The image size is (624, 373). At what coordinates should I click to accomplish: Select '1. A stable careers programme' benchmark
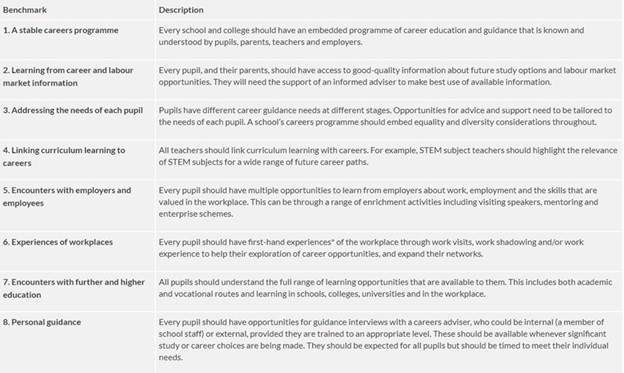click(60, 30)
